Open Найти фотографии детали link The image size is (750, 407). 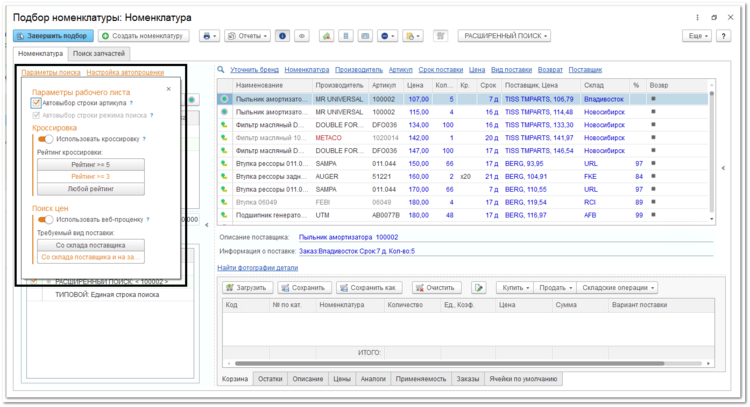(258, 268)
